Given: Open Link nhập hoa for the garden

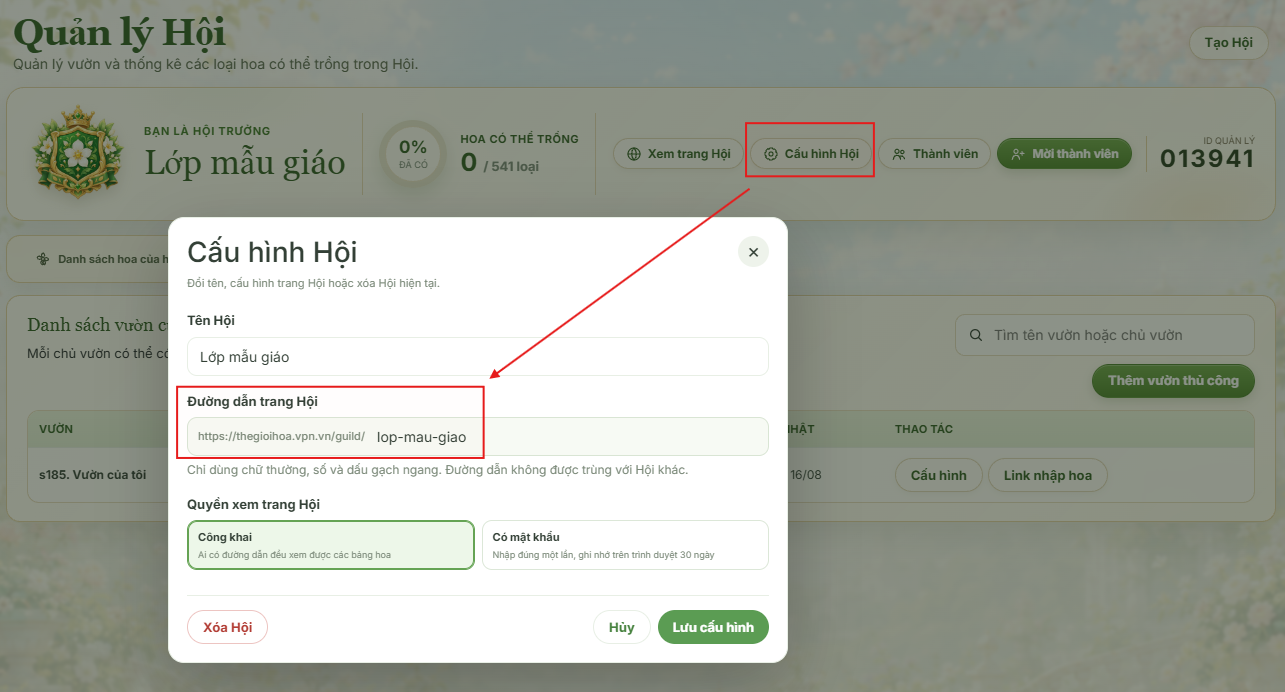Looking at the screenshot, I should [1047, 475].
